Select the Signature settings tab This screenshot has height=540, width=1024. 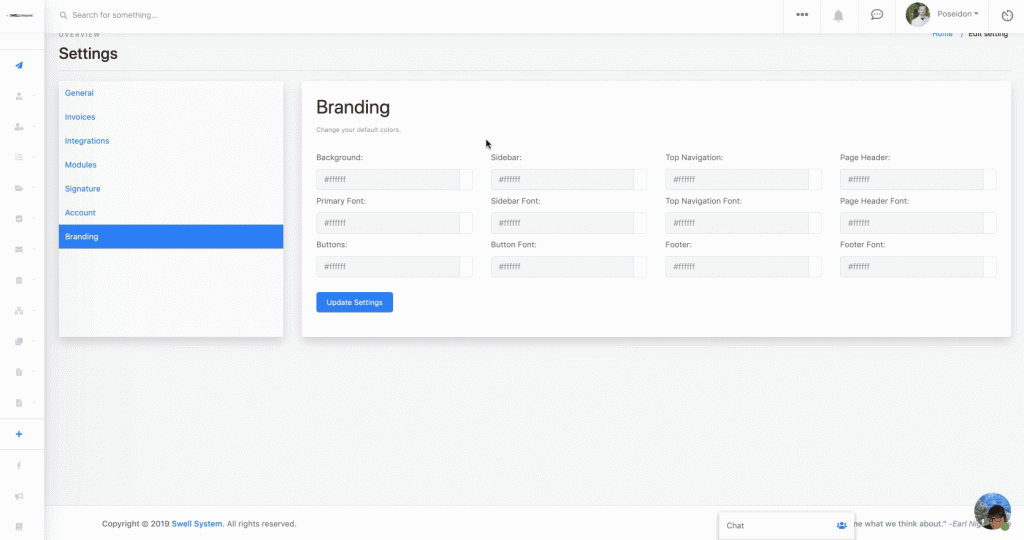click(171, 189)
